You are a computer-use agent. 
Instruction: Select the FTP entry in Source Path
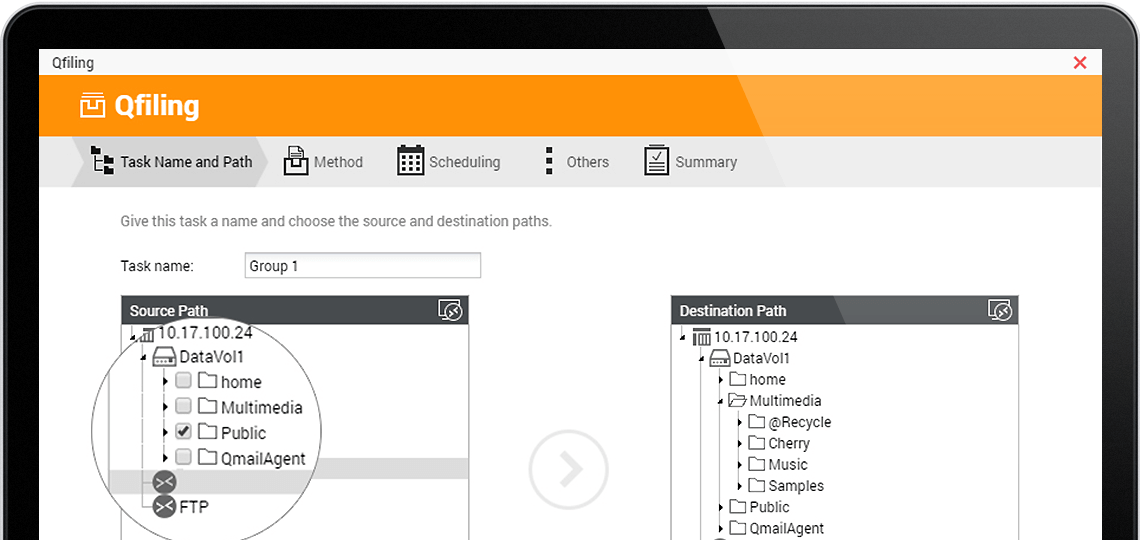coord(194,507)
